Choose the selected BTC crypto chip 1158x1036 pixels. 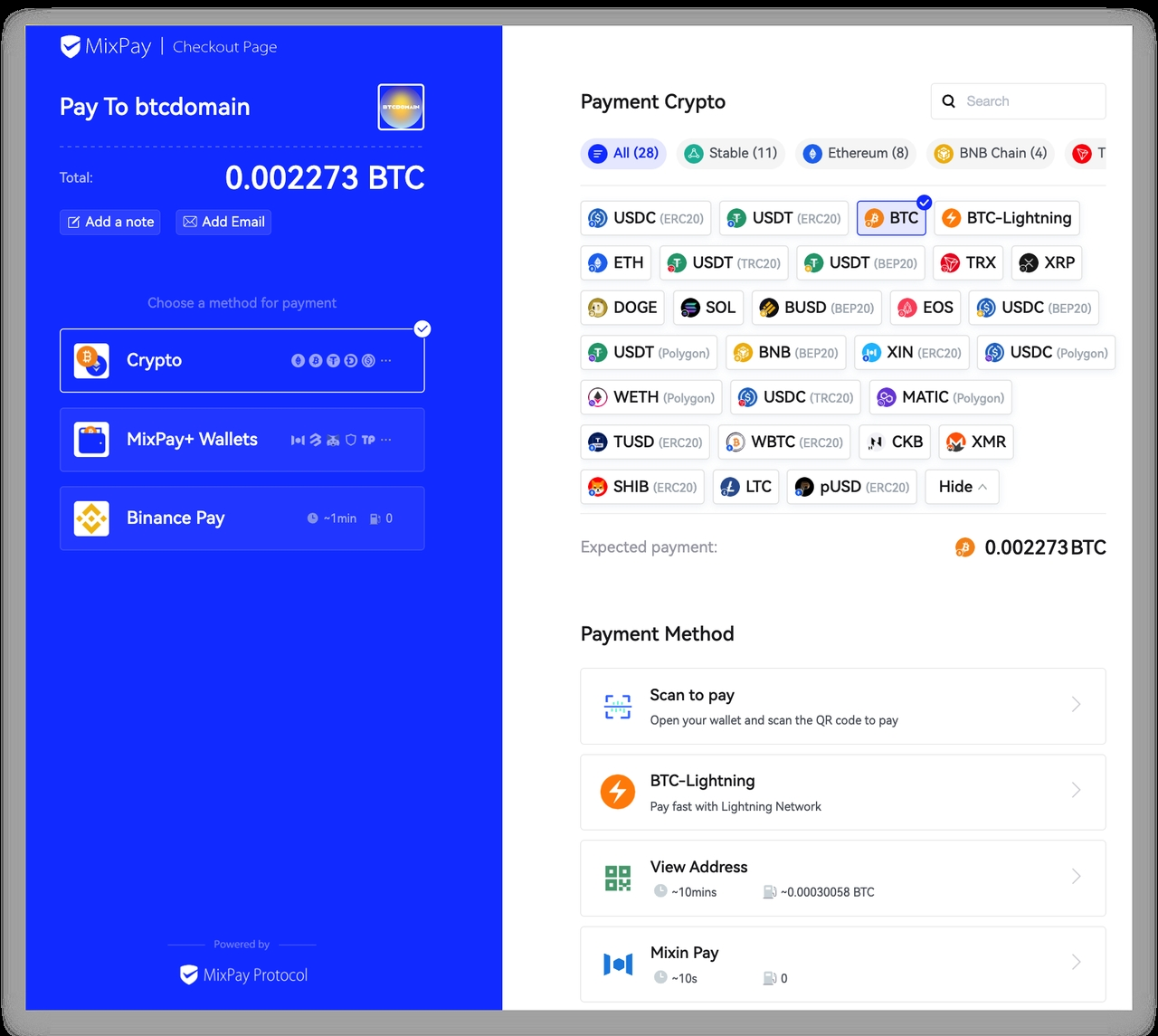click(x=892, y=218)
